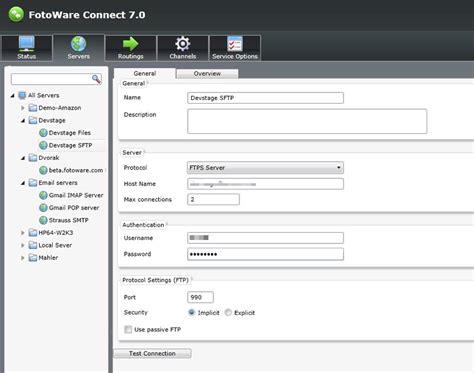Click the Host Name field

point(265,184)
